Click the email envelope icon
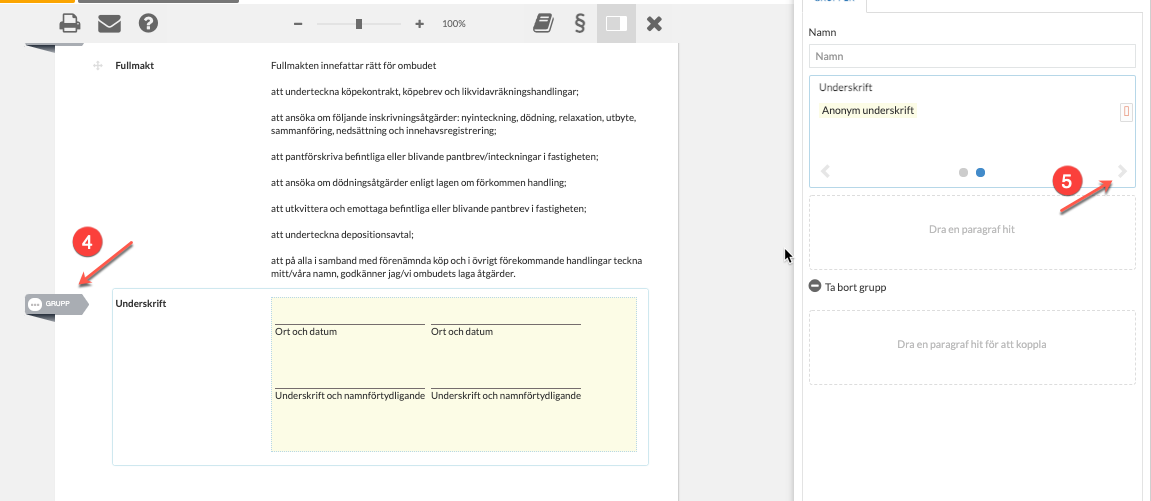1151x501 pixels. 109,23
